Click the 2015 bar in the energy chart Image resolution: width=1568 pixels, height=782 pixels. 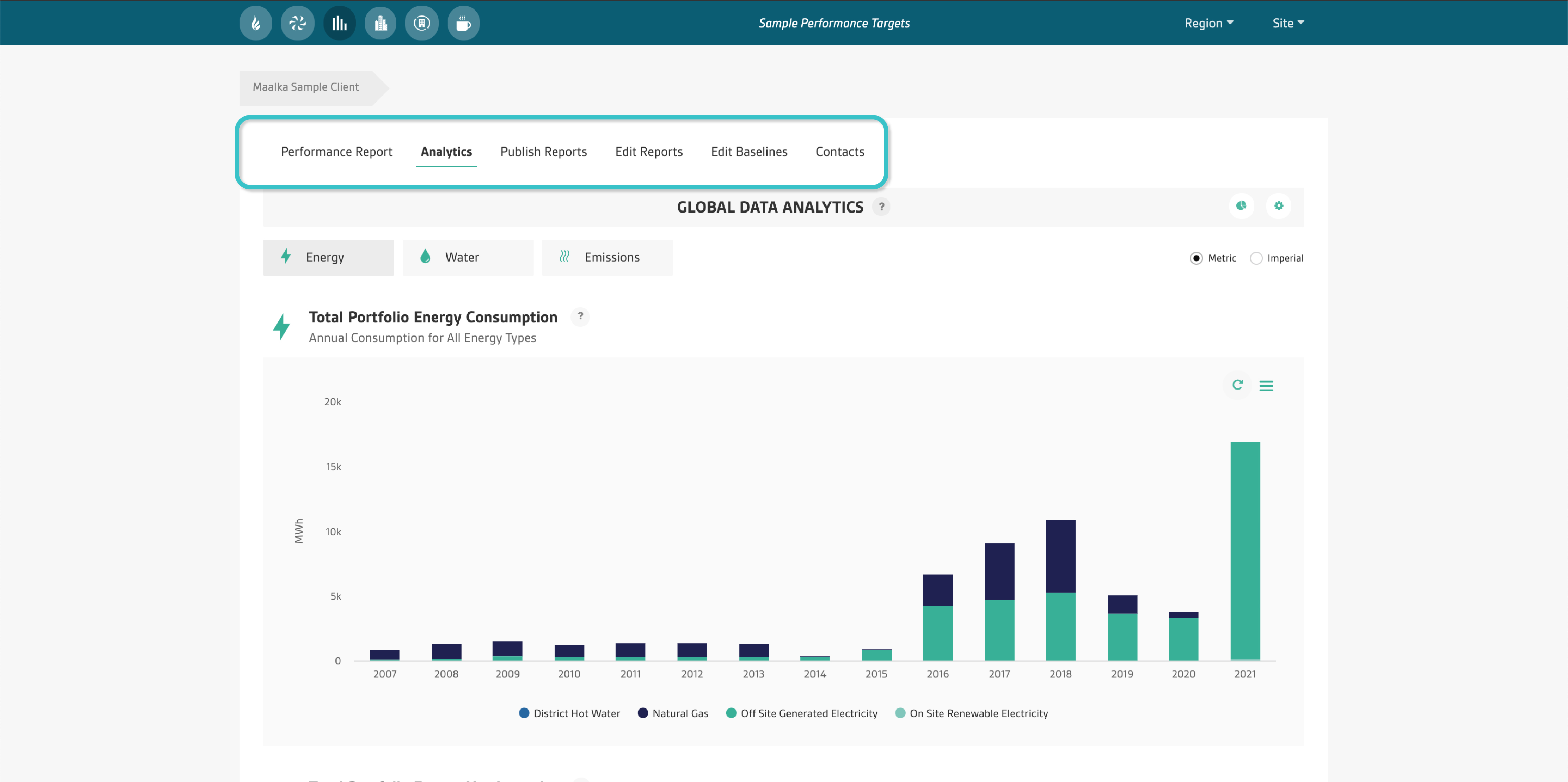(877, 655)
